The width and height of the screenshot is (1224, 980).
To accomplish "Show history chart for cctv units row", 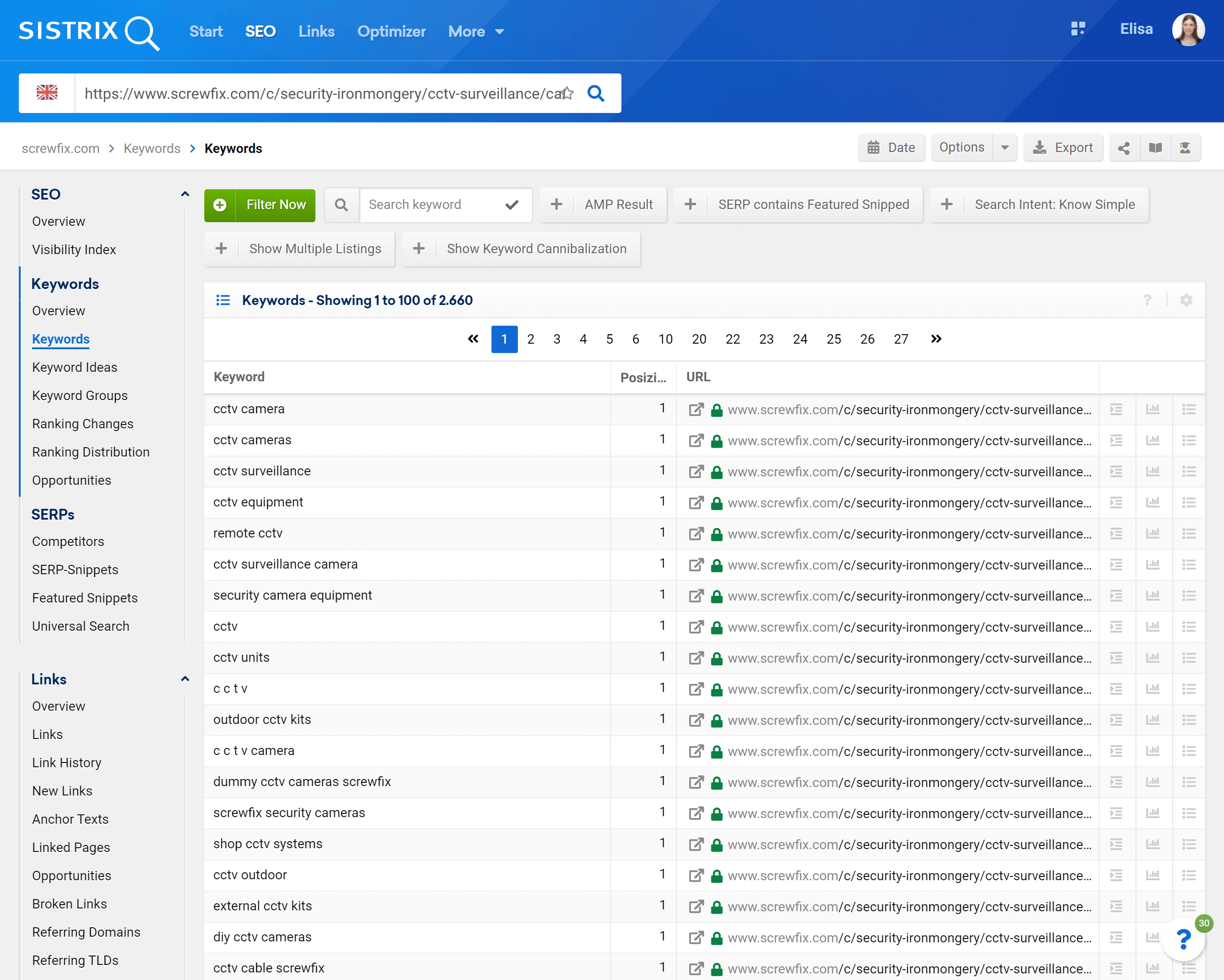I will point(1152,658).
